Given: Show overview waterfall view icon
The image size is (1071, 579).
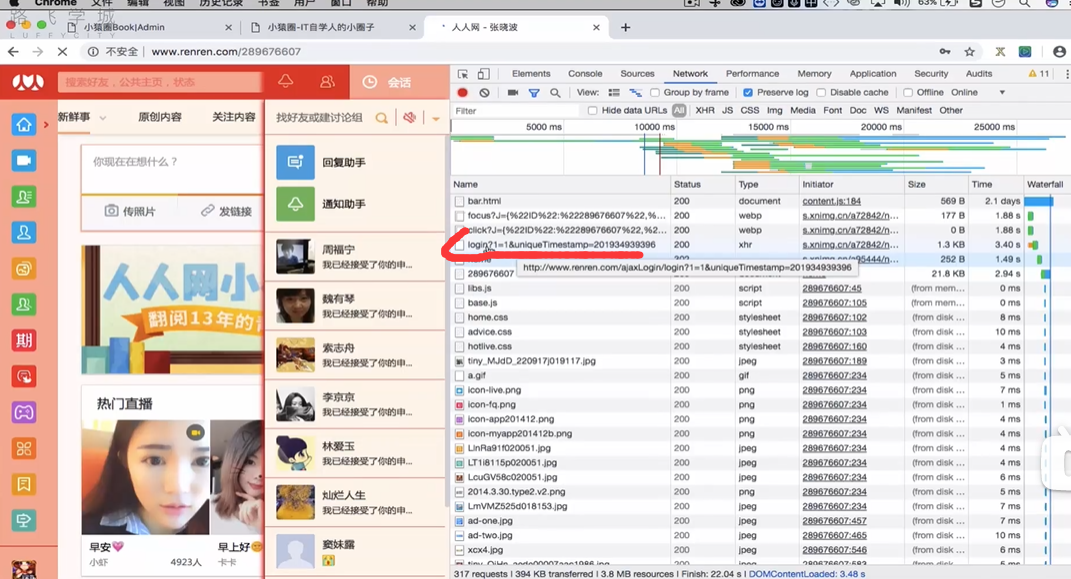Looking at the screenshot, I should pyautogui.click(x=635, y=92).
